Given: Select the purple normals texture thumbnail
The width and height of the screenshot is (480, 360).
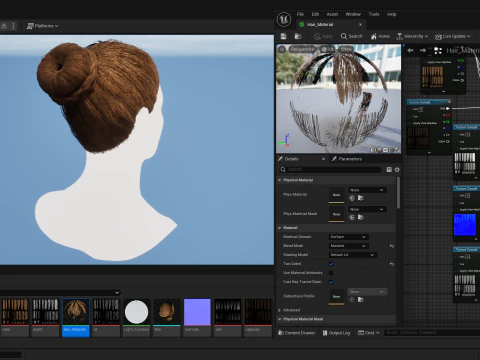Looking at the screenshot, I should 197,317.
